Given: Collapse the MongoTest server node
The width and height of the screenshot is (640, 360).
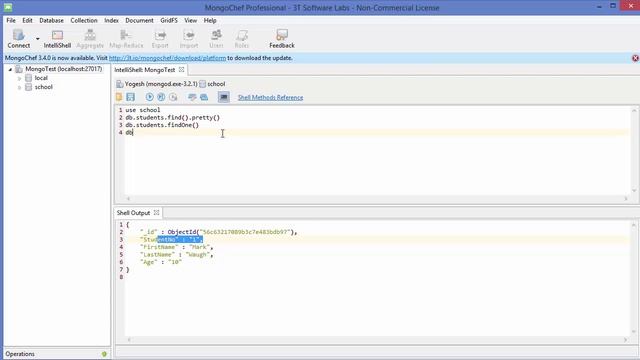Looking at the screenshot, I should [10, 69].
